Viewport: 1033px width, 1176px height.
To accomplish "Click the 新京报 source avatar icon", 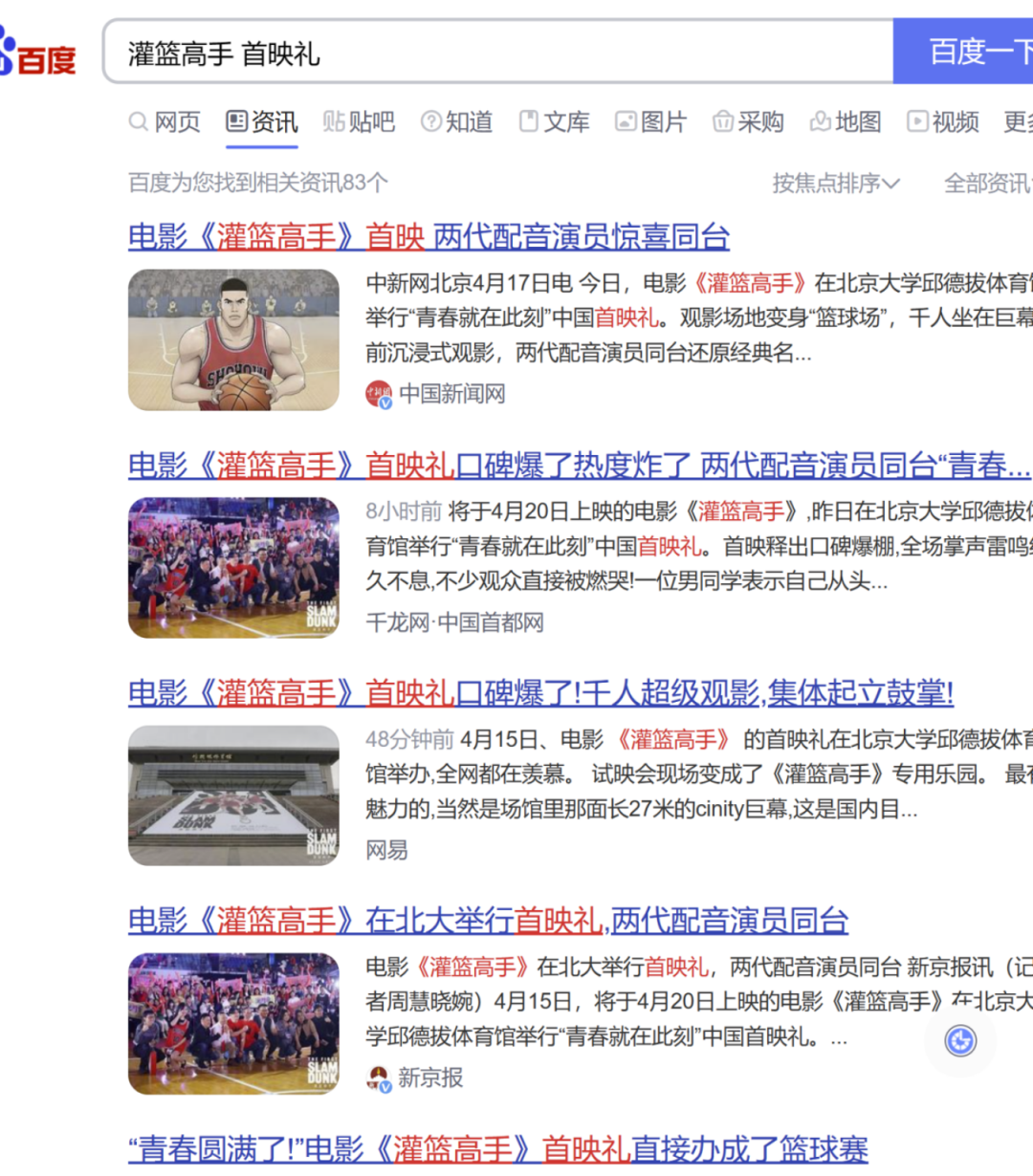I will [379, 1078].
